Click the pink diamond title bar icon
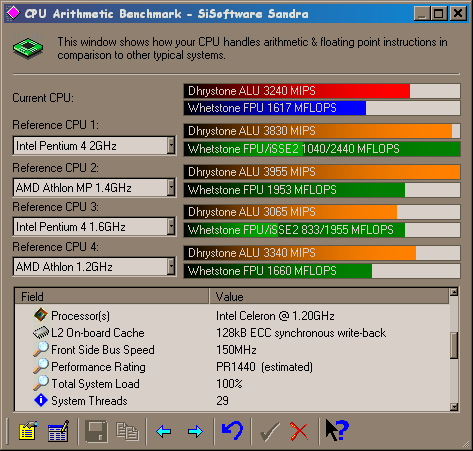 pos(13,13)
